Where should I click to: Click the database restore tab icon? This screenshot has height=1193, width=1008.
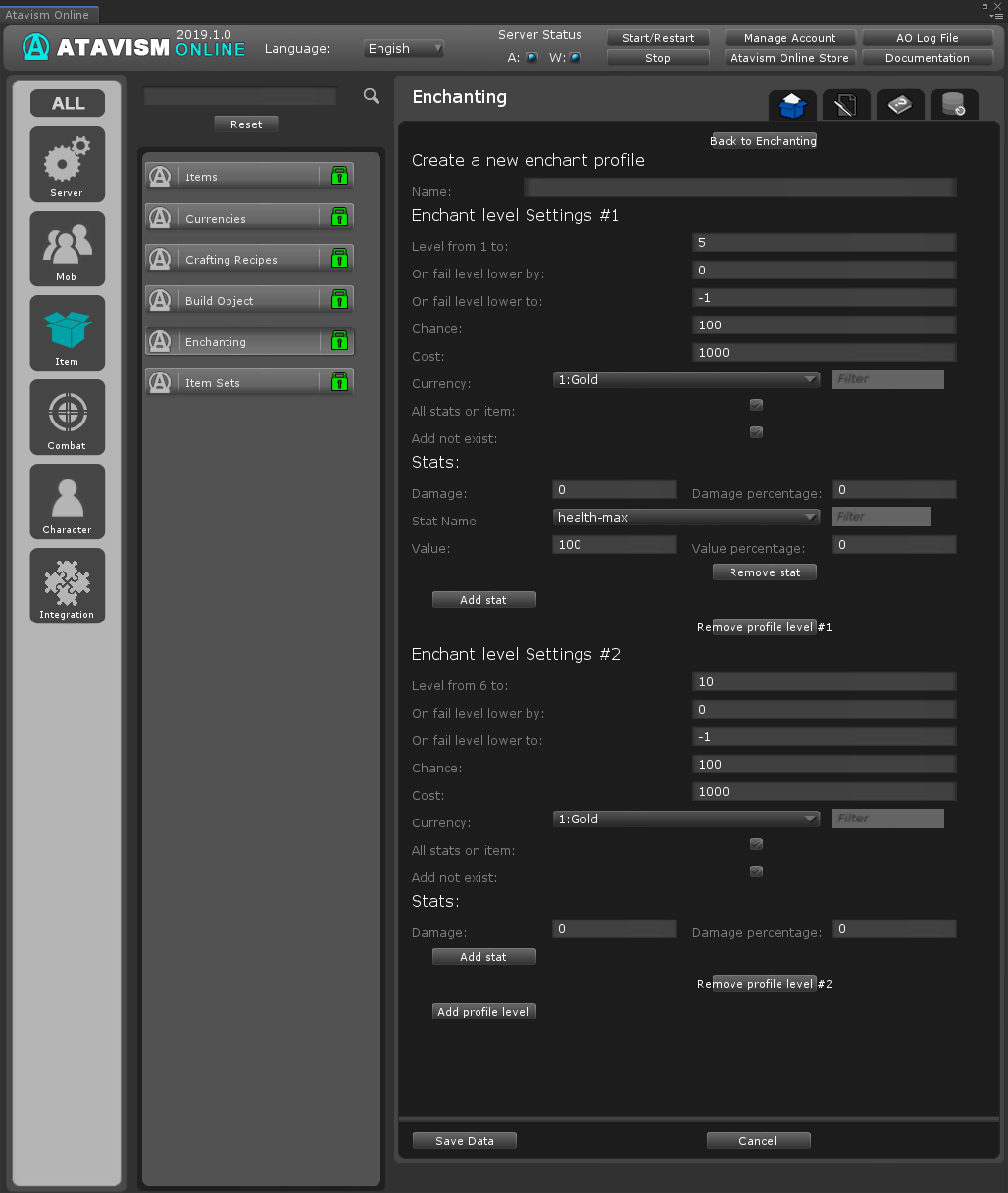coord(953,104)
